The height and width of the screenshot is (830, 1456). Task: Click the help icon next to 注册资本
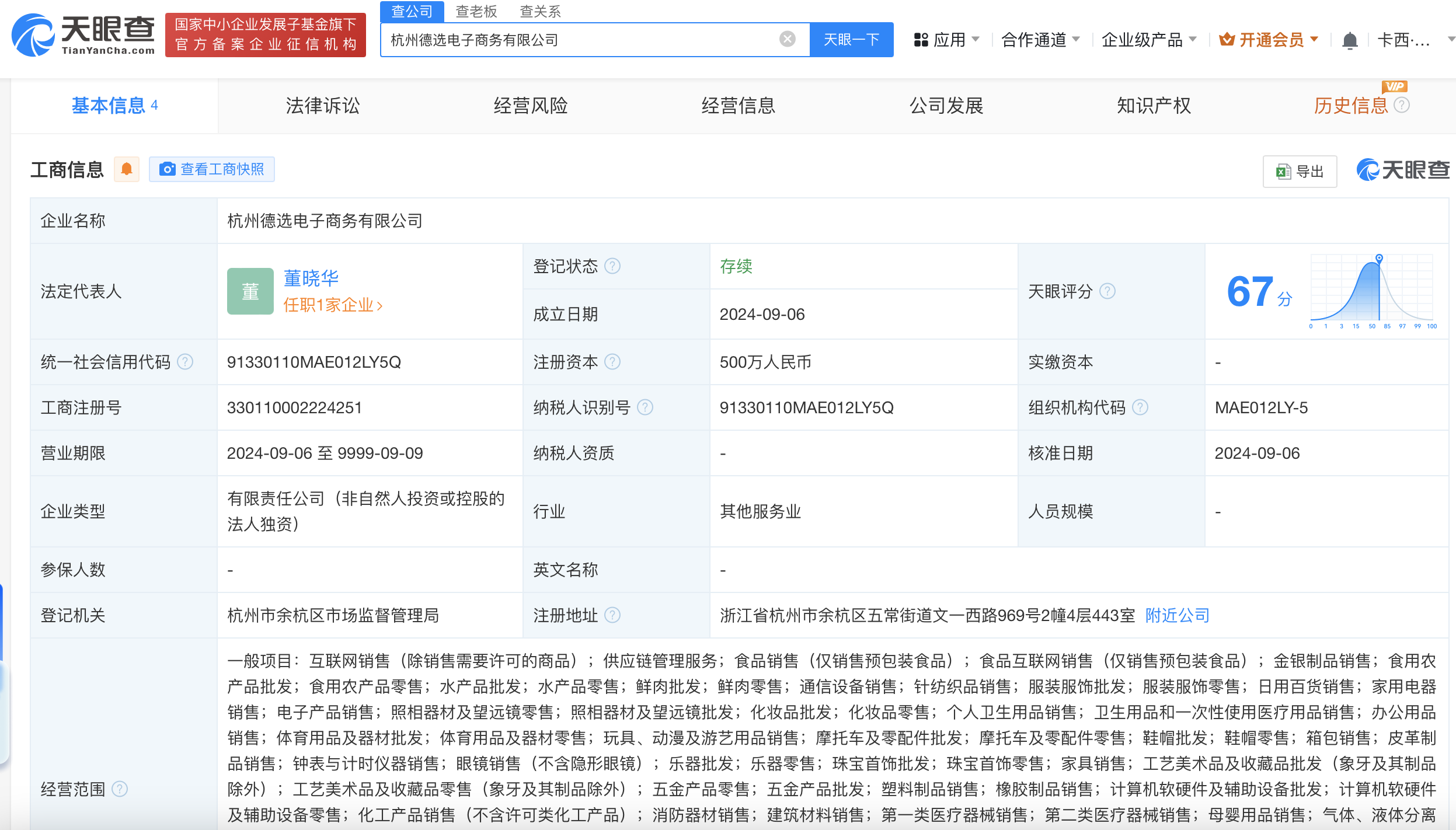[x=612, y=362]
